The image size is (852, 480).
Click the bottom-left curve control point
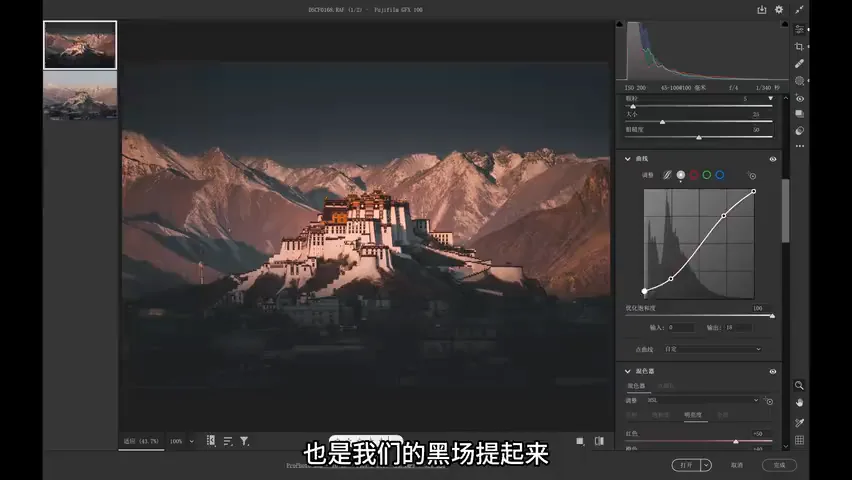tap(644, 291)
